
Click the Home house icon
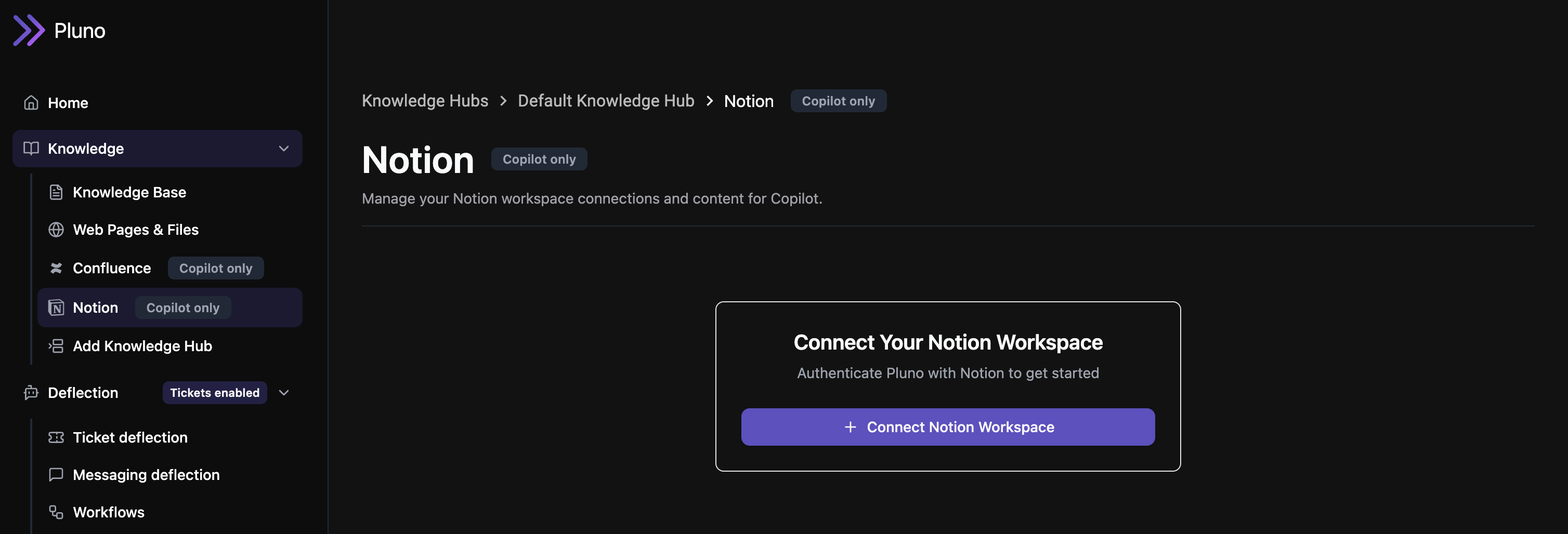[31, 103]
